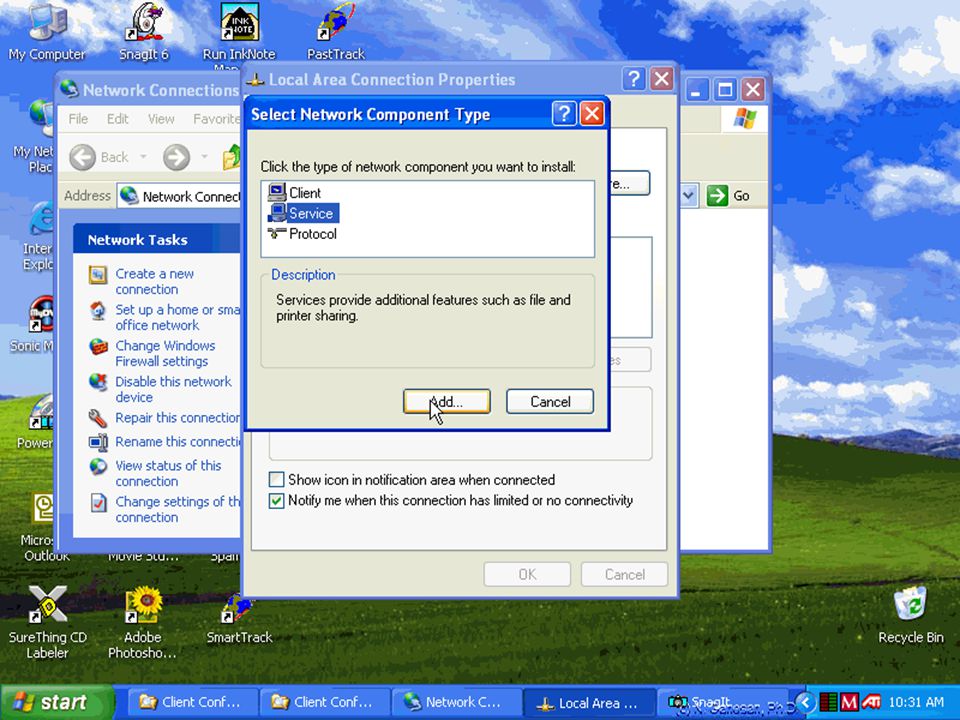Click View status of this connection
Screen dimensions: 960x720
click(x=168, y=473)
